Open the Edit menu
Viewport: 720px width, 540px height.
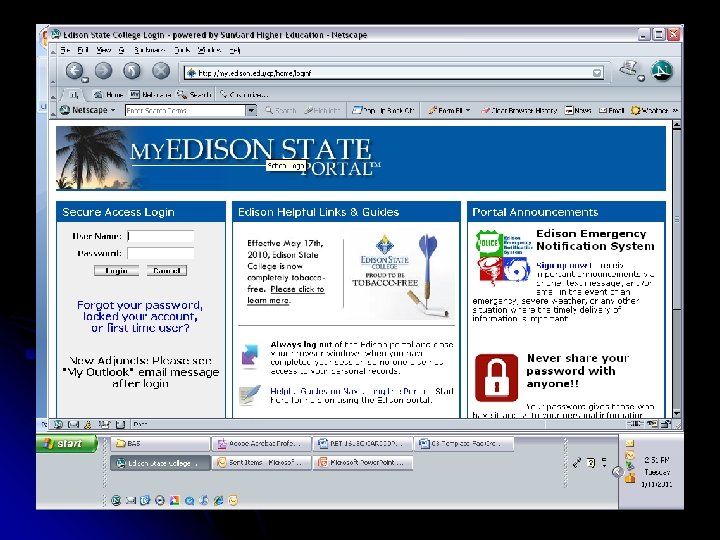(x=83, y=50)
